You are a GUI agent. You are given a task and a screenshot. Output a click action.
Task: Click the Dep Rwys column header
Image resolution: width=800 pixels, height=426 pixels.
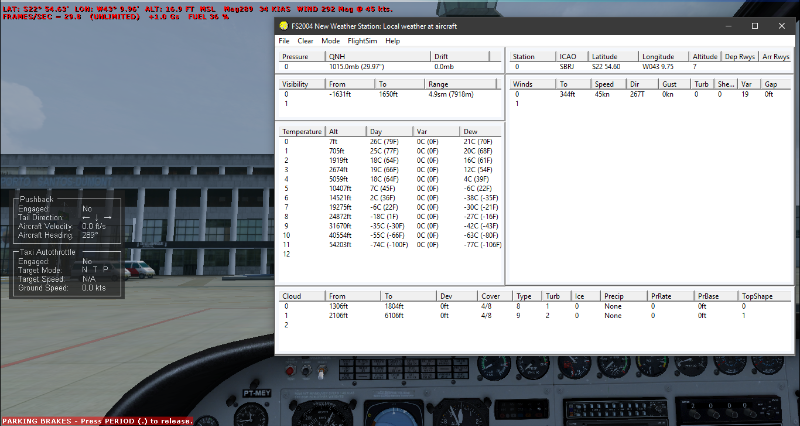[x=739, y=57]
